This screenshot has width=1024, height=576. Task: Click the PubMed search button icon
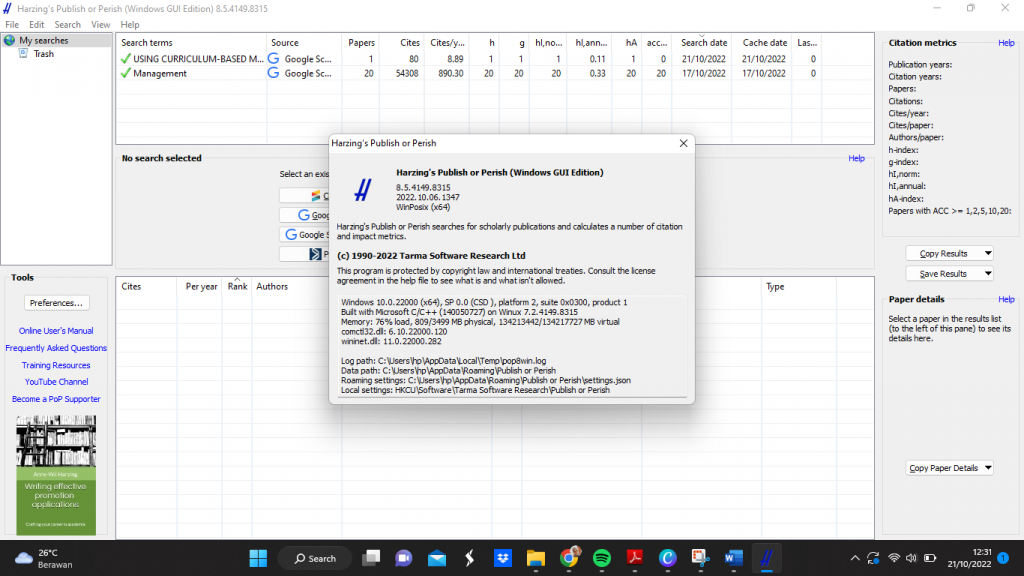pos(315,254)
